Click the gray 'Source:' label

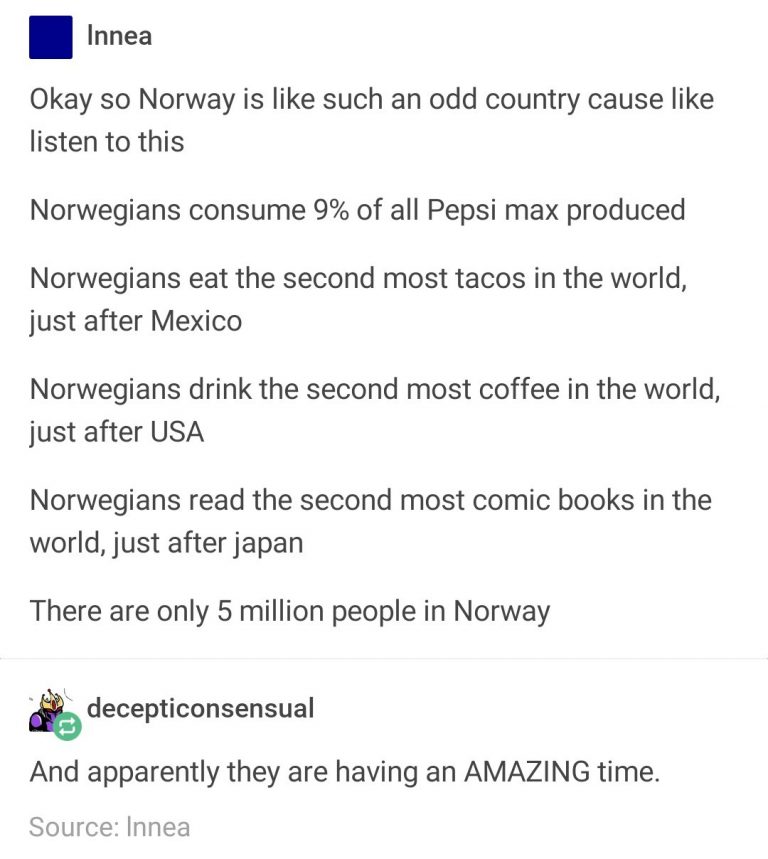pos(73,827)
